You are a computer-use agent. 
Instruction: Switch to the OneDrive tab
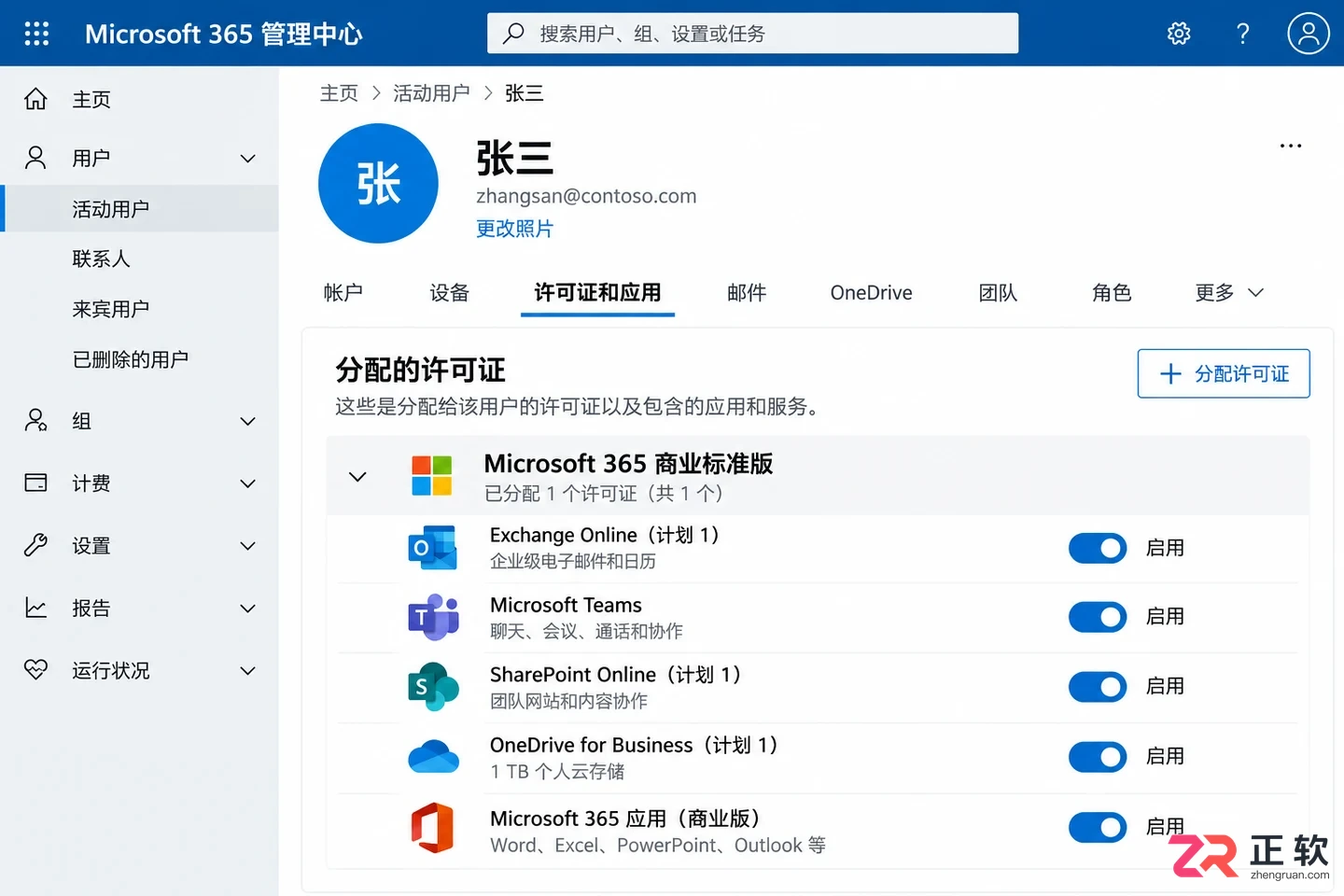pyautogui.click(x=871, y=292)
